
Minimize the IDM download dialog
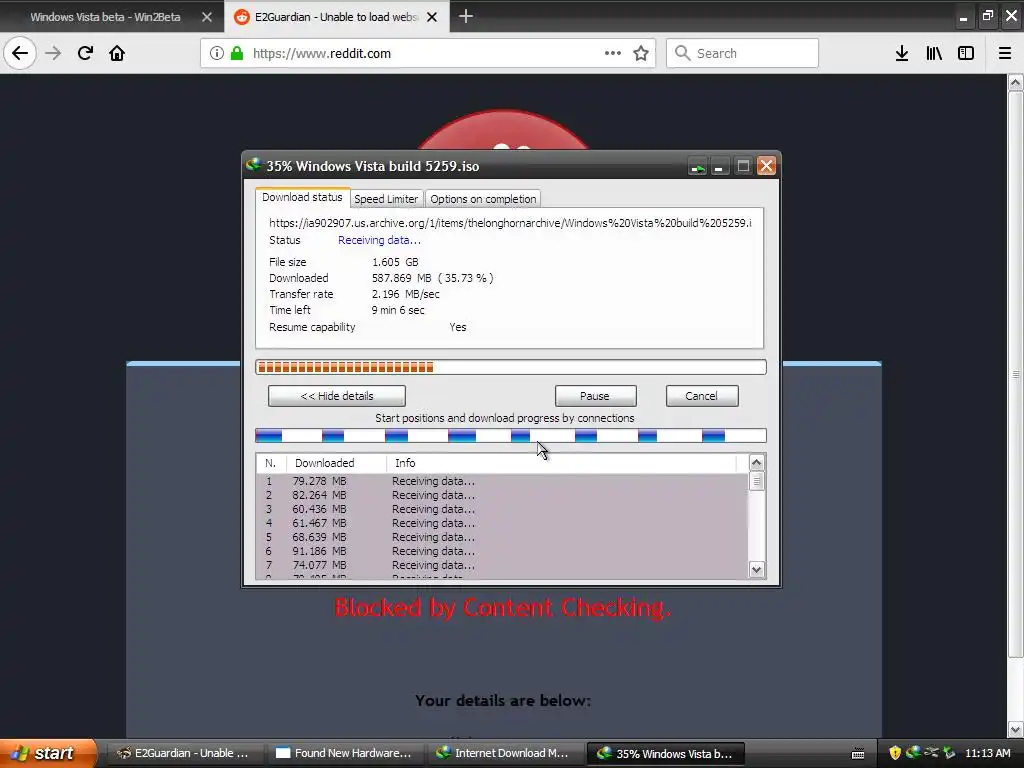(719, 167)
